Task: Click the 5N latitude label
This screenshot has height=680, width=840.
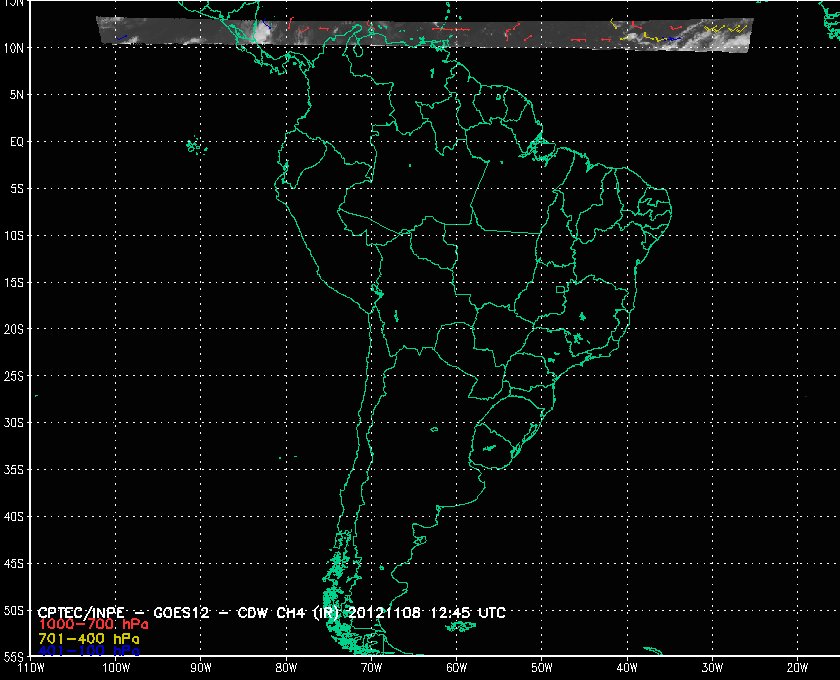Action: tap(17, 95)
